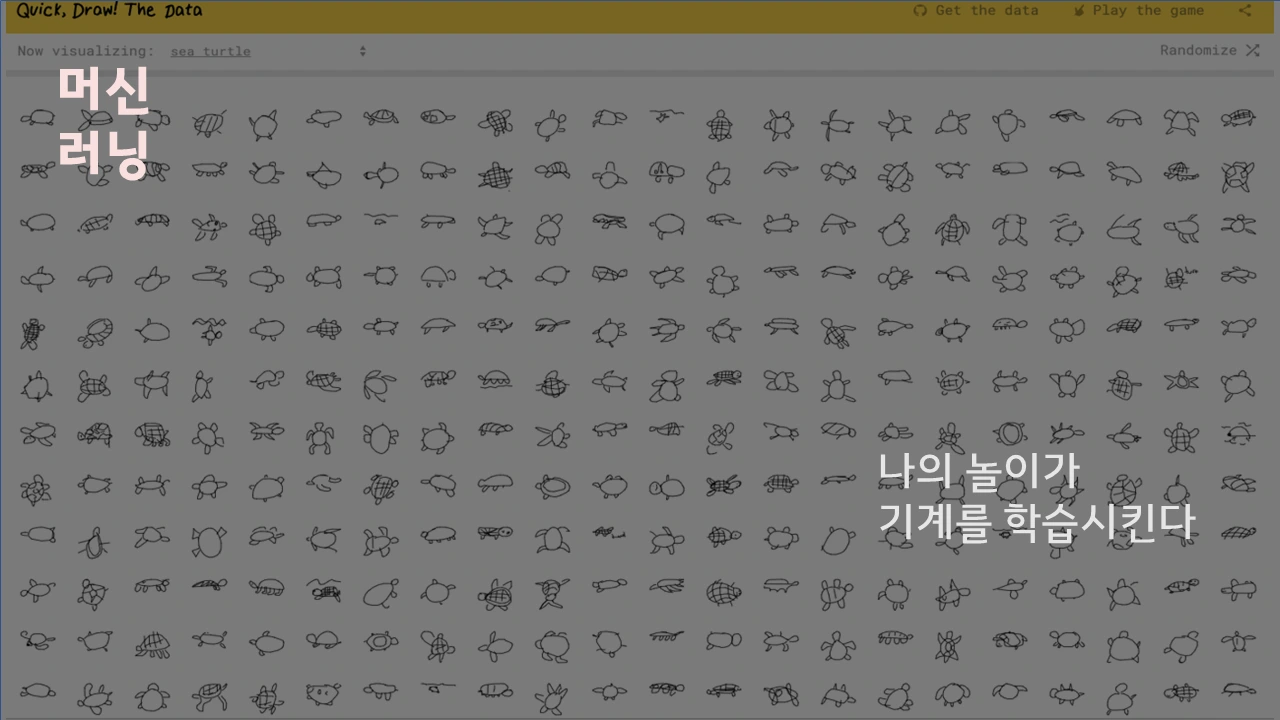1280x720 pixels.
Task: Select the first turtle drawing in the top-left
Action: pyautogui.click(x=38, y=118)
